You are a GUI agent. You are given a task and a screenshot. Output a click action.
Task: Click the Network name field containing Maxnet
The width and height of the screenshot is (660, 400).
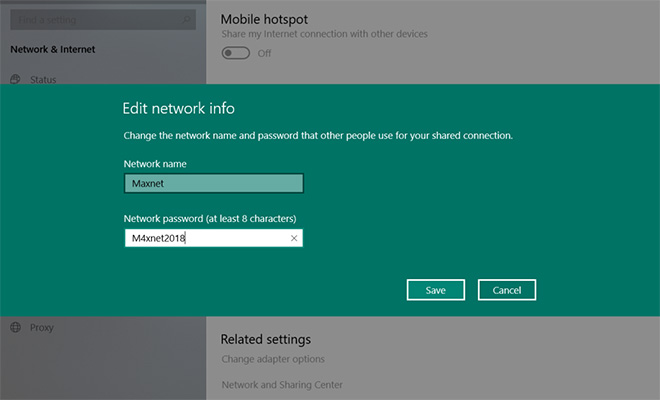(213, 184)
